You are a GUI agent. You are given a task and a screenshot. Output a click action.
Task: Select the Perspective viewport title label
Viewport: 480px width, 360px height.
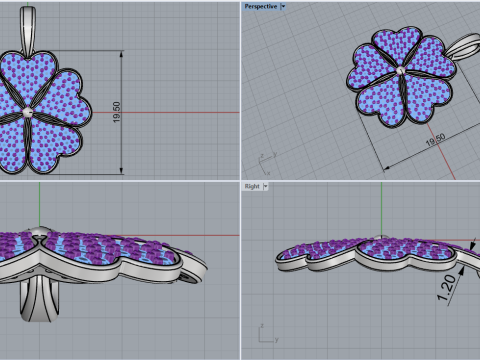point(261,6)
